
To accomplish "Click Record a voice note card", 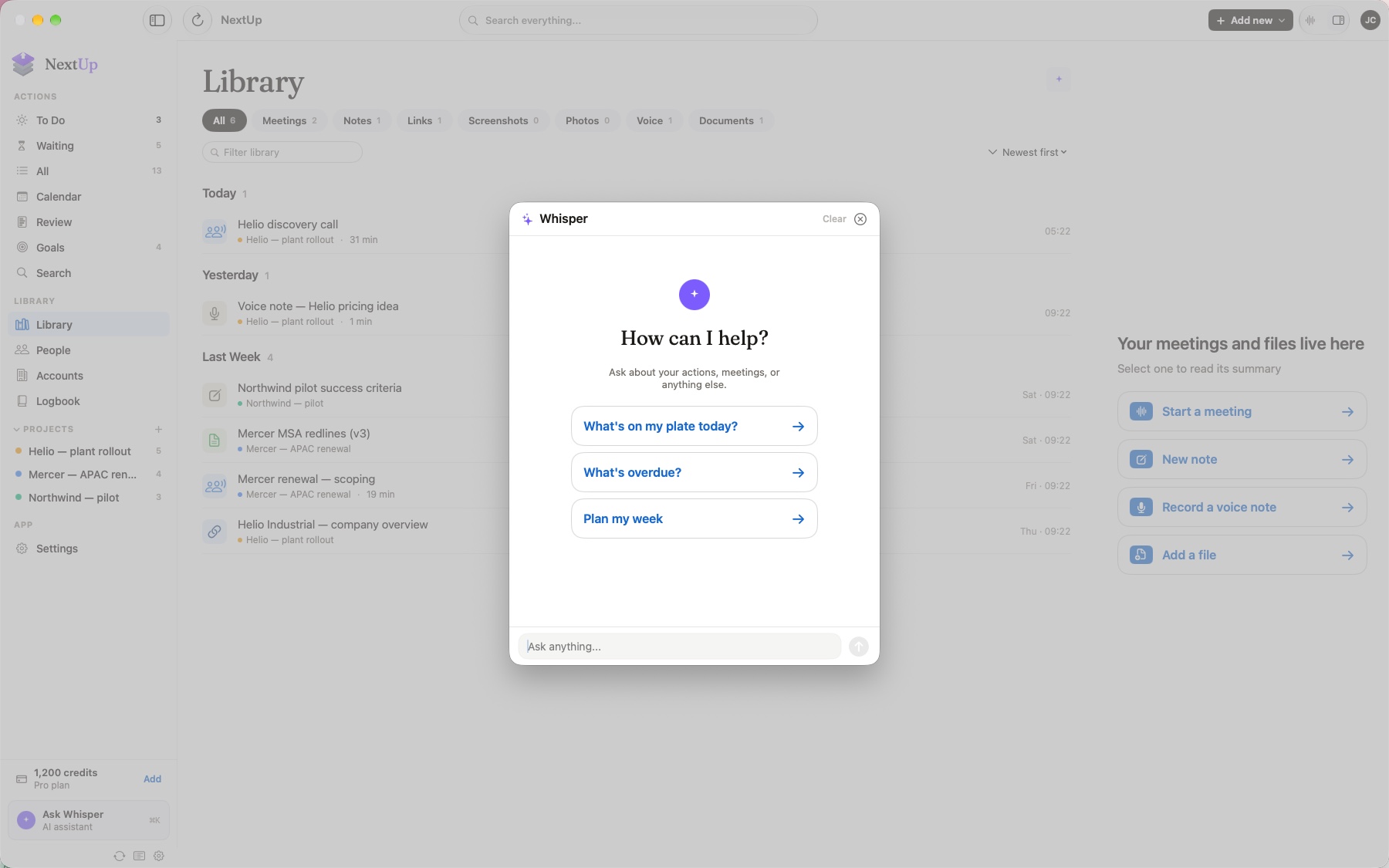I will 1242,507.
